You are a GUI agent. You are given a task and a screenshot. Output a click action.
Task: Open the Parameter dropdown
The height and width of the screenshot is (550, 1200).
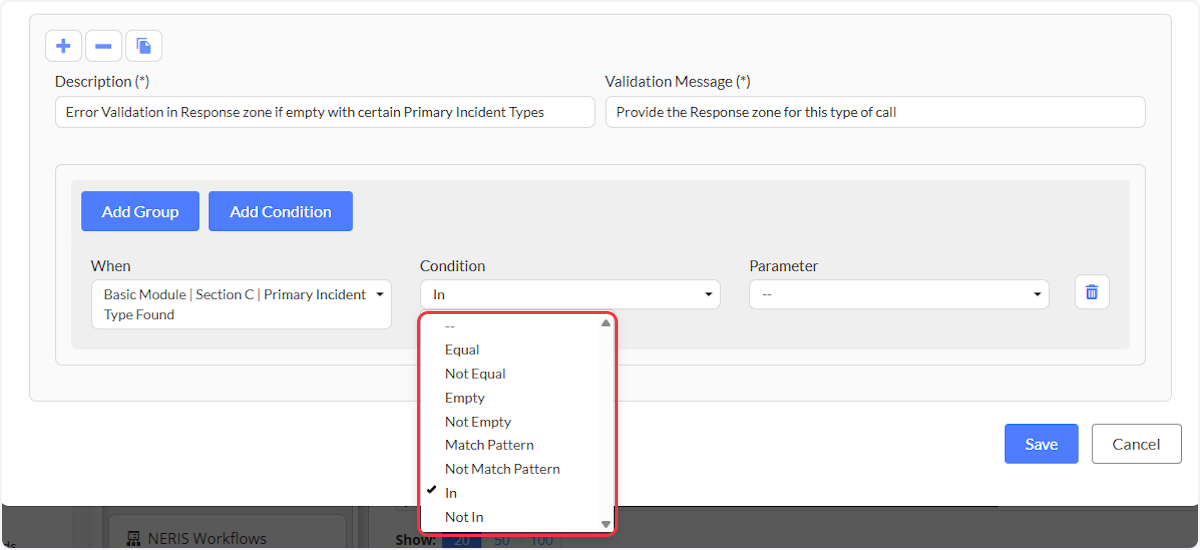point(899,294)
